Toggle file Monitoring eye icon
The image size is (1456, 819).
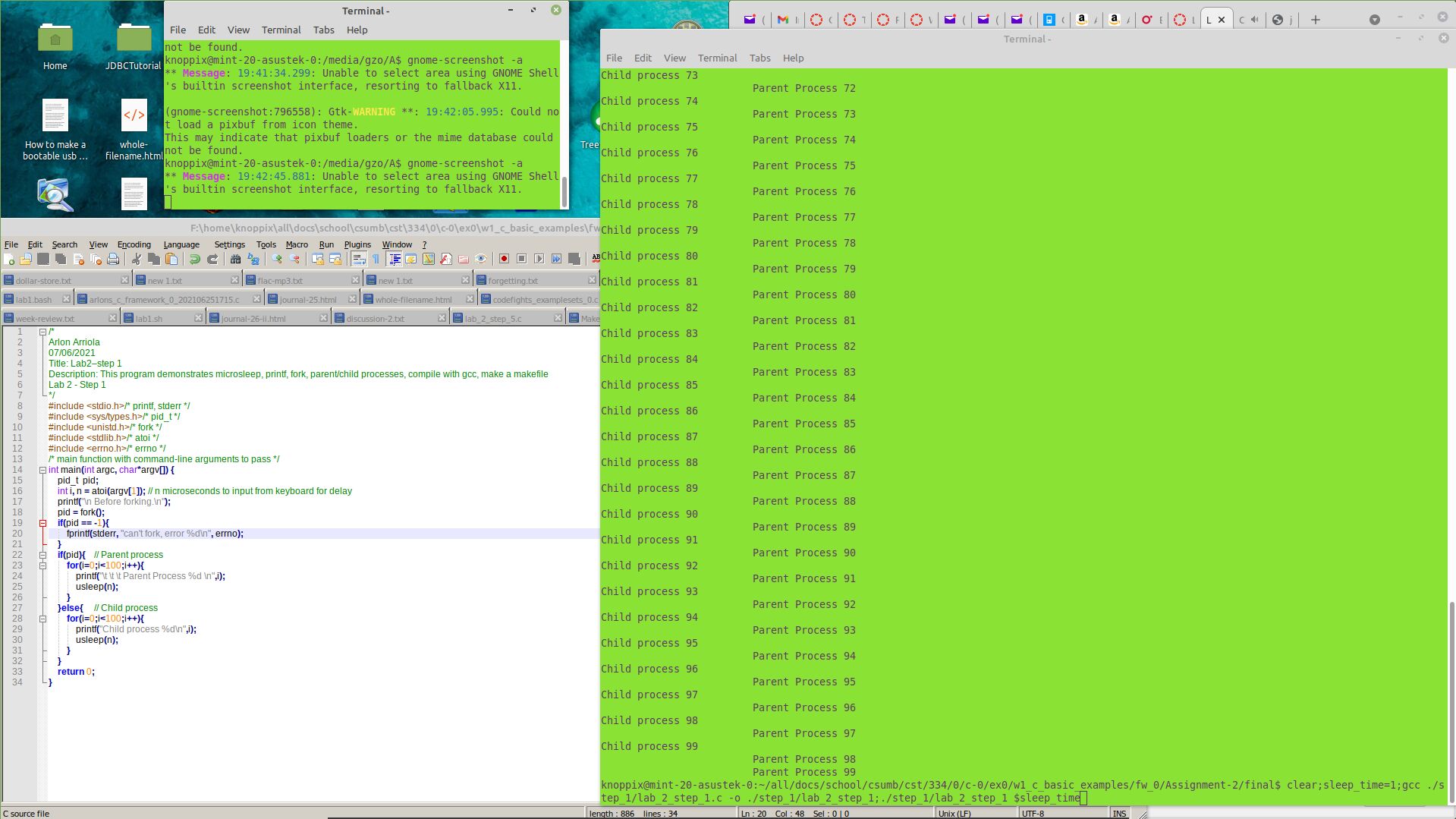pos(481,260)
